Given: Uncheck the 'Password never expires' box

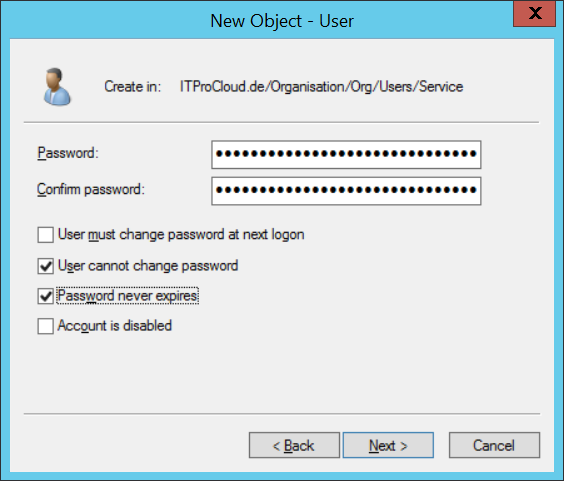Looking at the screenshot, I should coord(46,296).
